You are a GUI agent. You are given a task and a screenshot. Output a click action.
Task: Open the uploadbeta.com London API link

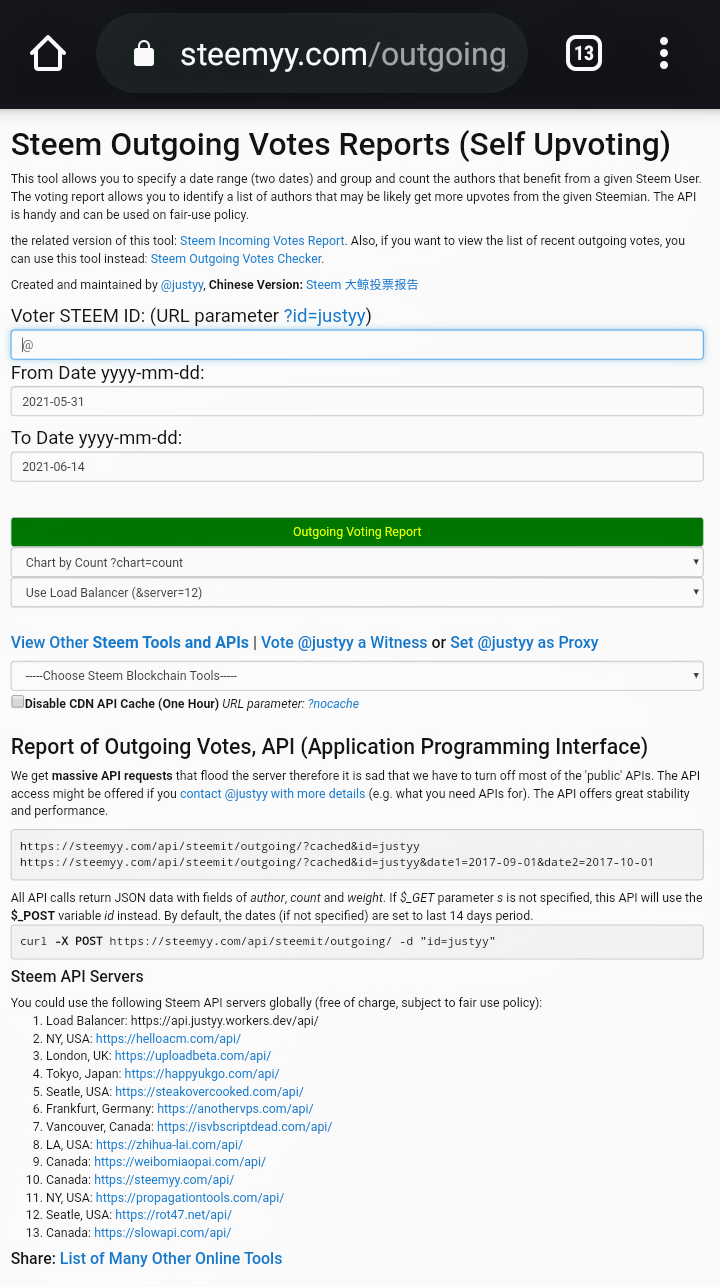[x=193, y=1056]
